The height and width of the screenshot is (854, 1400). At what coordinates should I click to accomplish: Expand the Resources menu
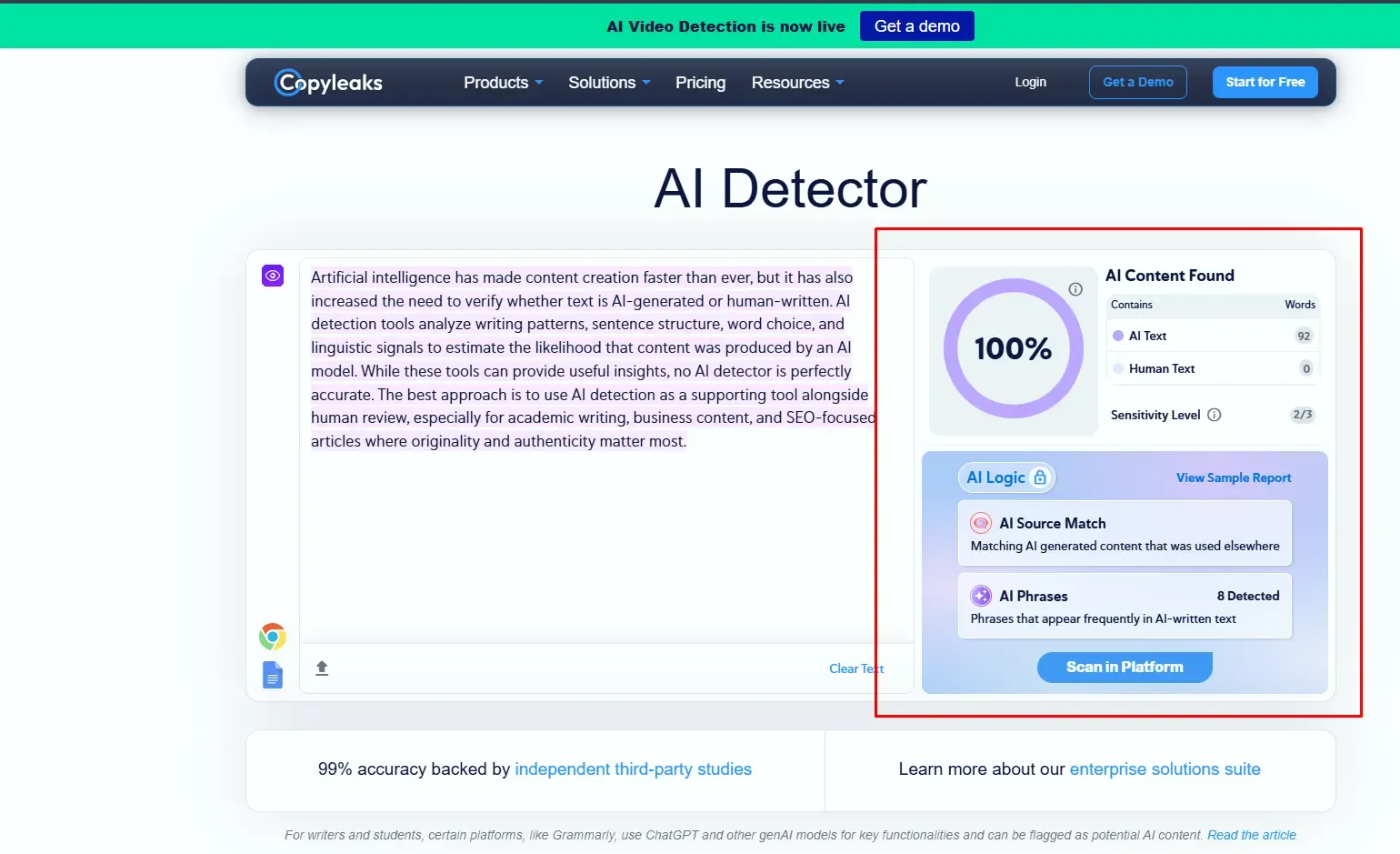click(797, 83)
